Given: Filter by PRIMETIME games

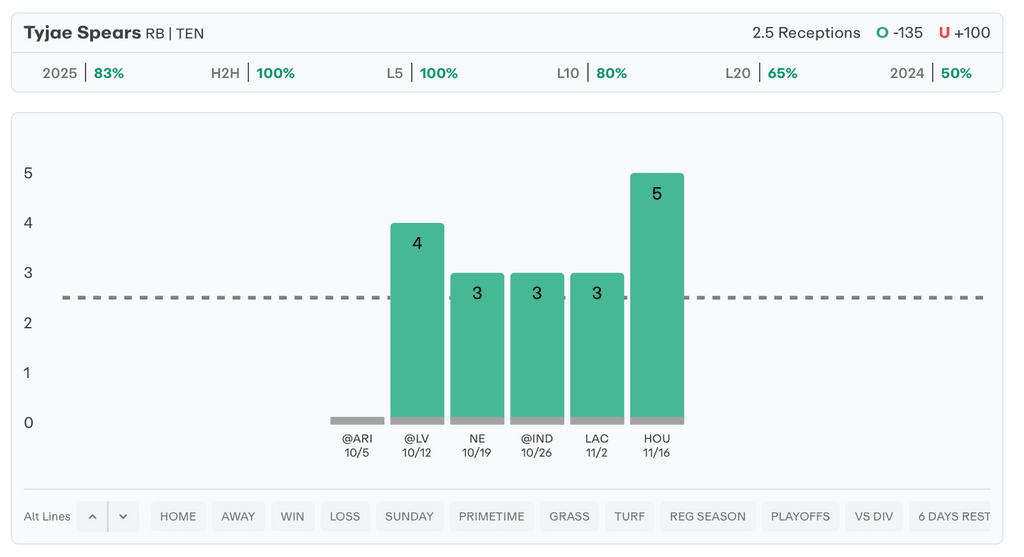Looking at the screenshot, I should pyautogui.click(x=491, y=516).
